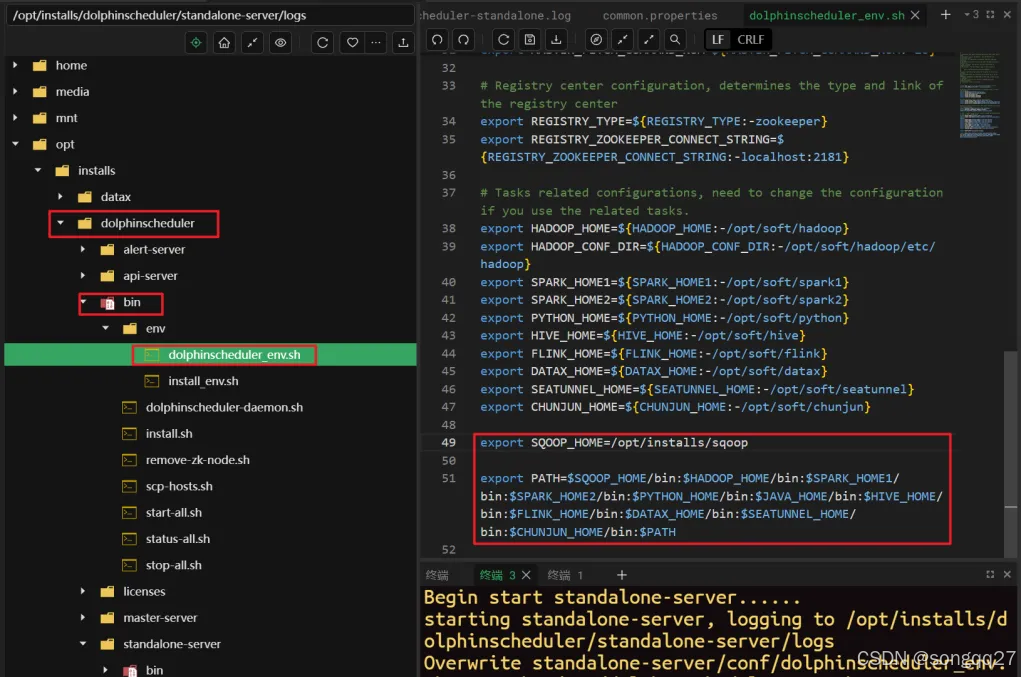Maximize the terminal panel
The image size is (1021, 677).
pyautogui.click(x=990, y=574)
